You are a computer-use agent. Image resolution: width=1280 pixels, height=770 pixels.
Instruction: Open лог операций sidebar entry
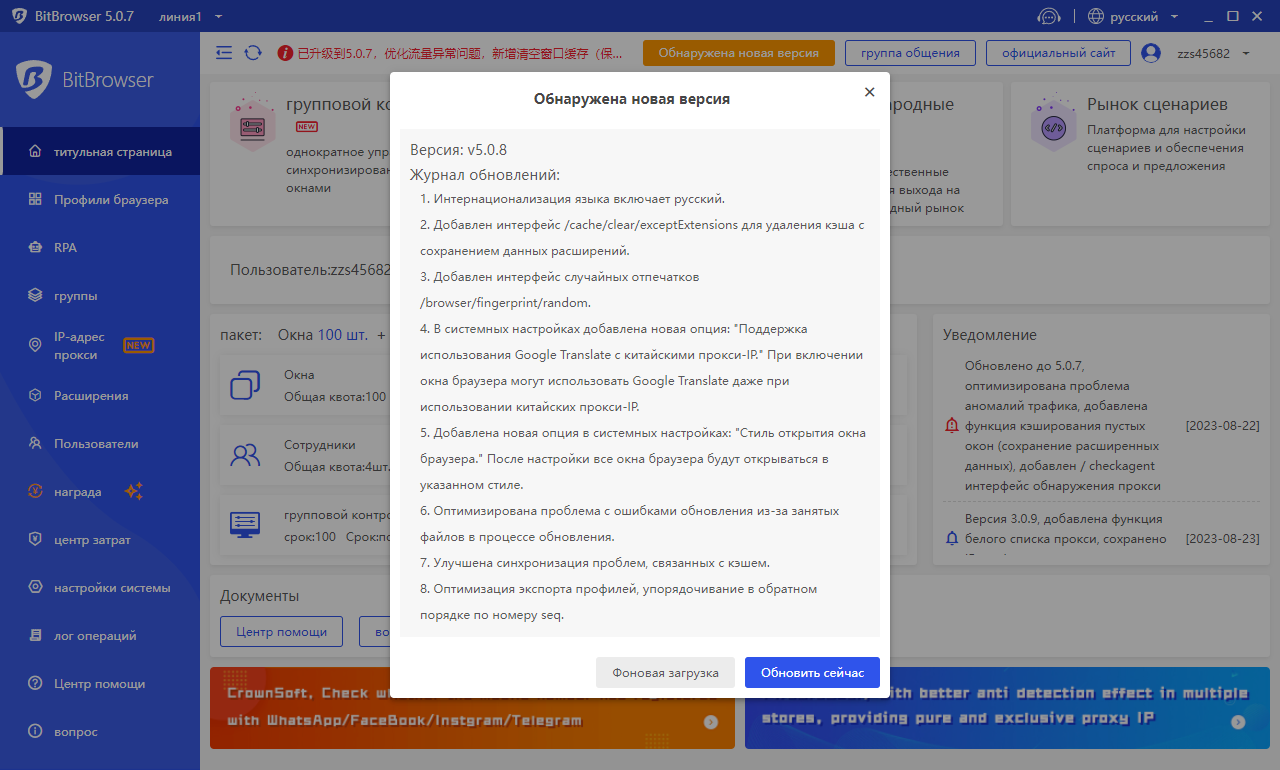100,636
